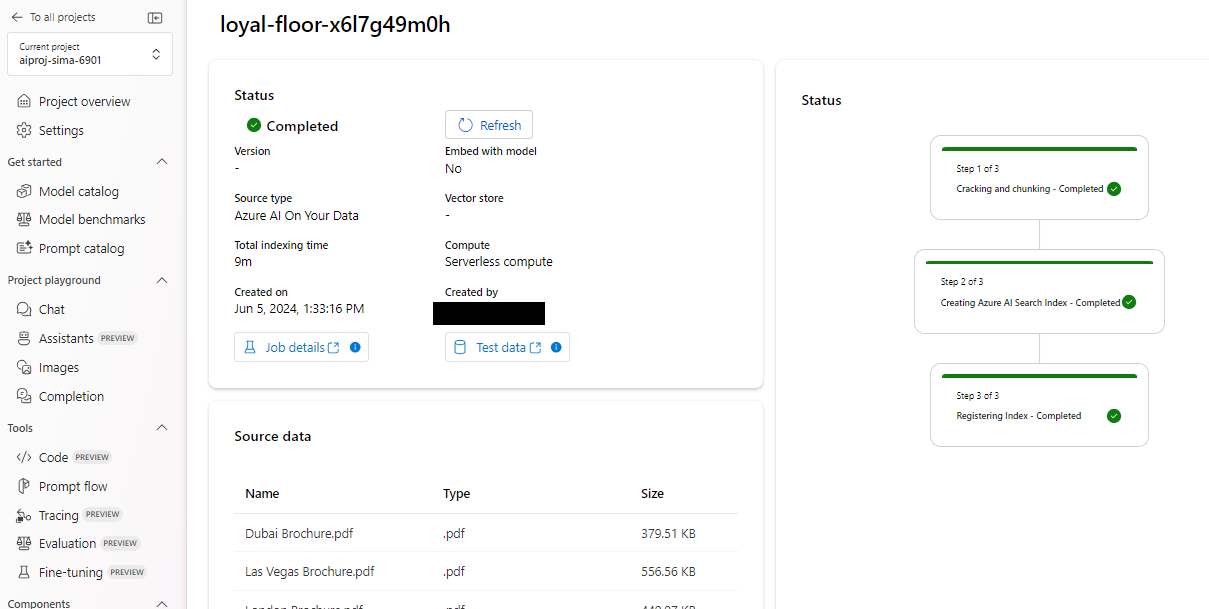Collapse the Get started section
Viewport: 1209px width, 609px height.
click(162, 161)
